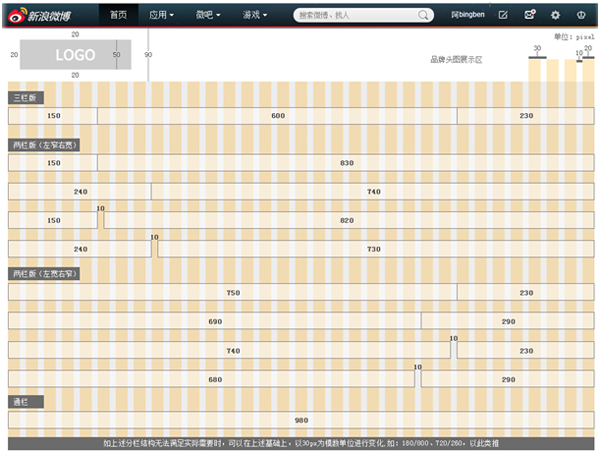Image resolution: width=600 pixels, height=454 pixels.
Task: Click the 通栏 section label
Action: pos(26,402)
